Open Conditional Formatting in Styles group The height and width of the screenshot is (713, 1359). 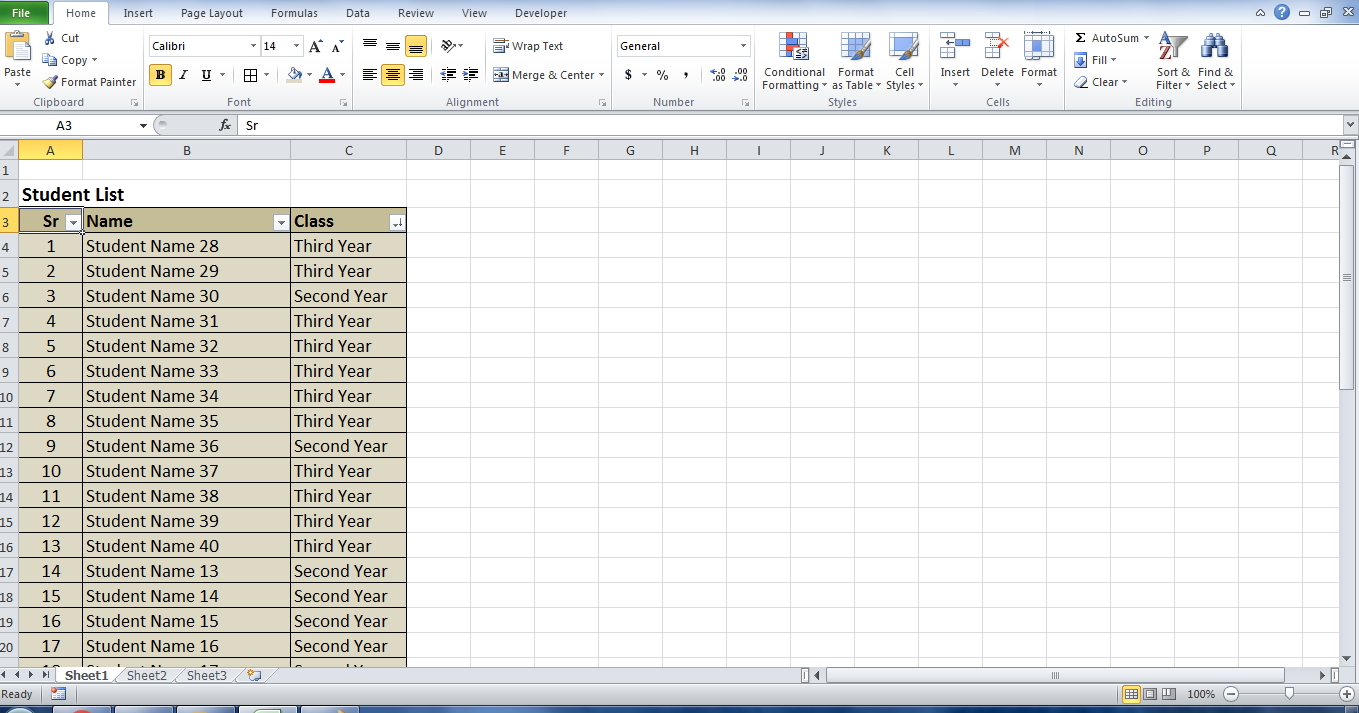click(794, 62)
